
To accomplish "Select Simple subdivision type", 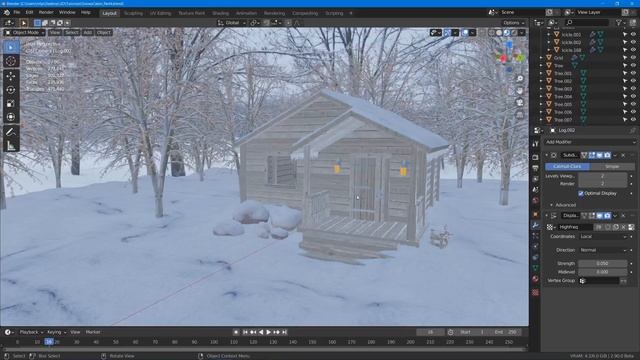I will coord(612,167).
